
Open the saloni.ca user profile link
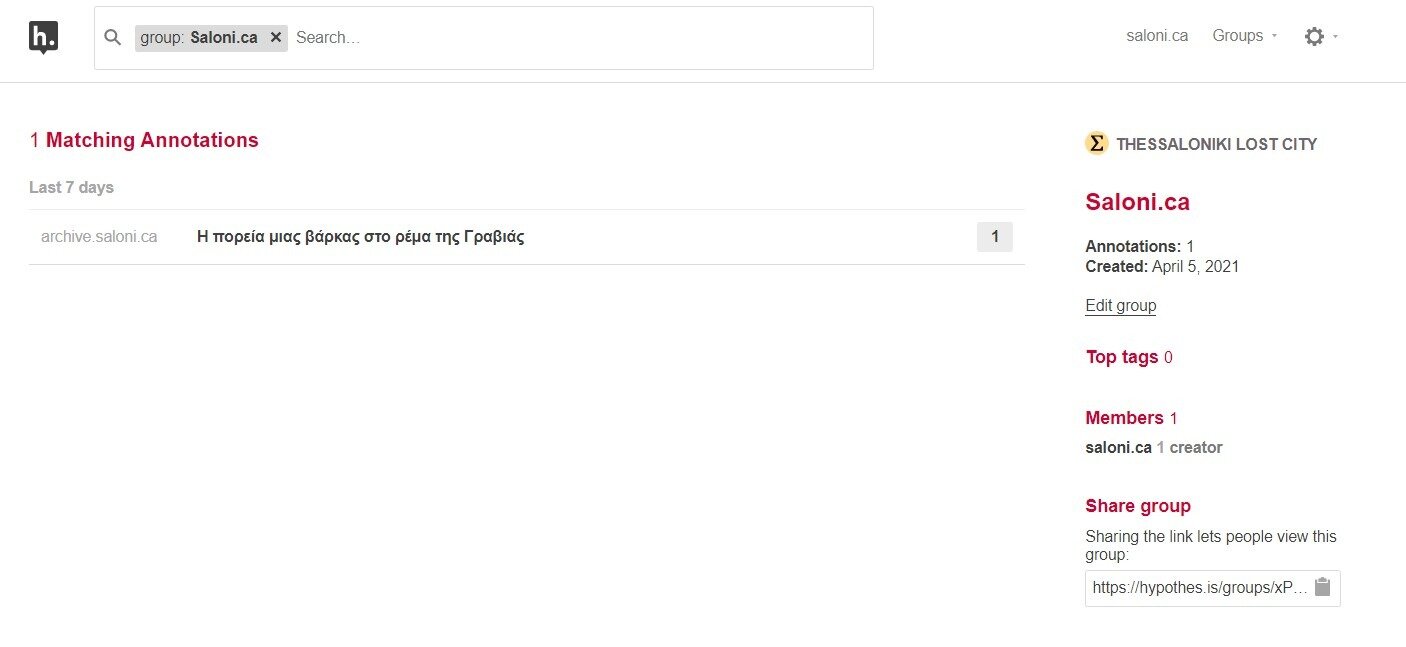pyautogui.click(x=1157, y=36)
